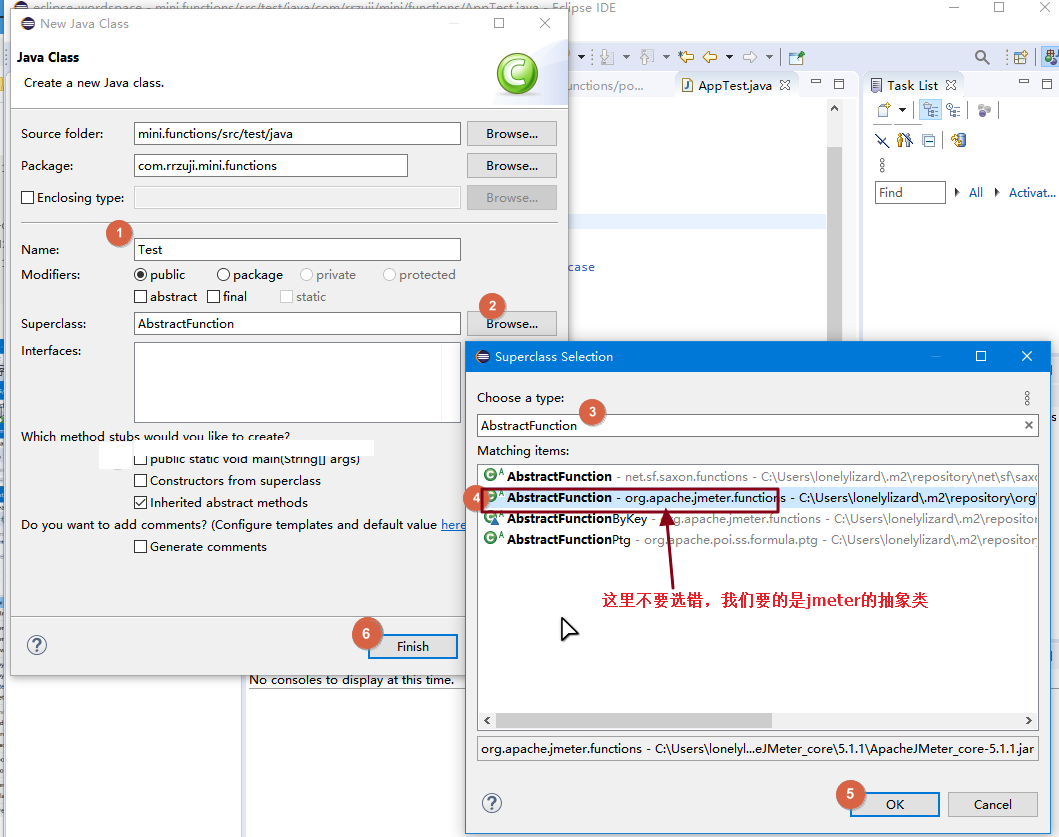Select the package modifier radio button
The width and height of the screenshot is (1059, 837).
[x=224, y=275]
